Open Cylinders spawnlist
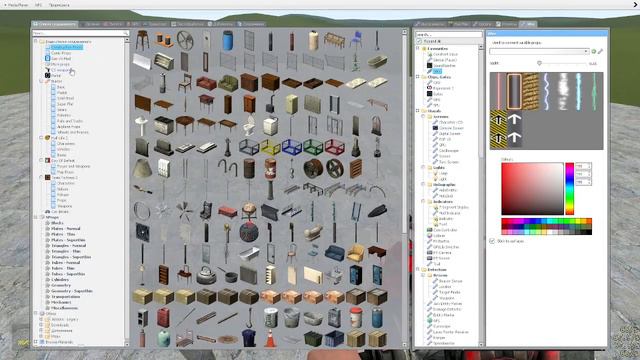The width and height of the screenshot is (640, 360). 60,280
